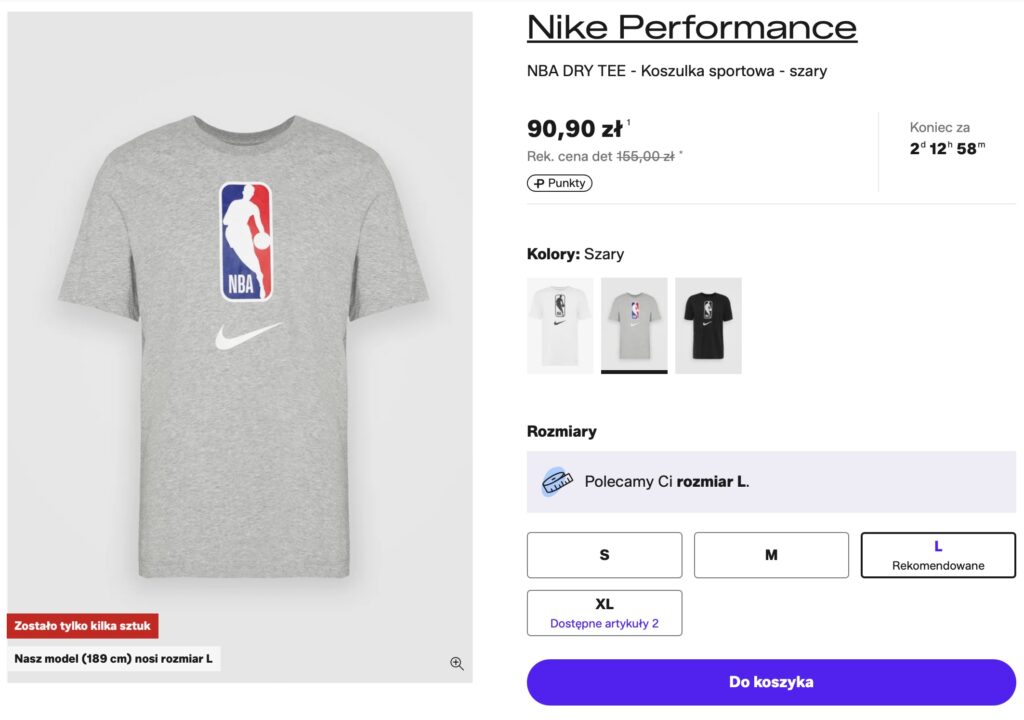Image resolution: width=1024 pixels, height=720 pixels.
Task: Click the model size info label
Action: pyautogui.click(x=113, y=659)
